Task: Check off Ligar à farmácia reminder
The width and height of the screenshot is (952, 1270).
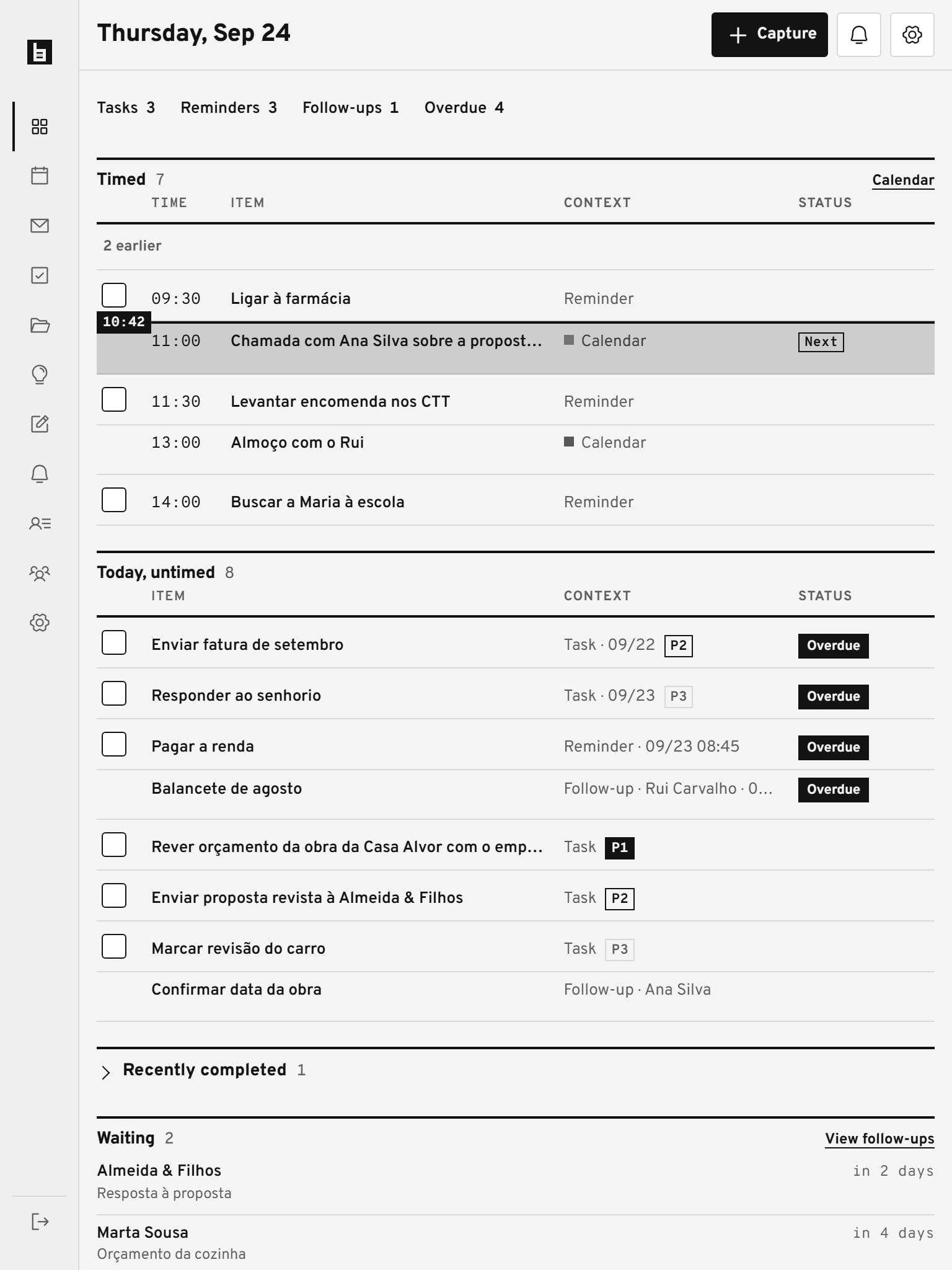Action: pyautogui.click(x=114, y=295)
